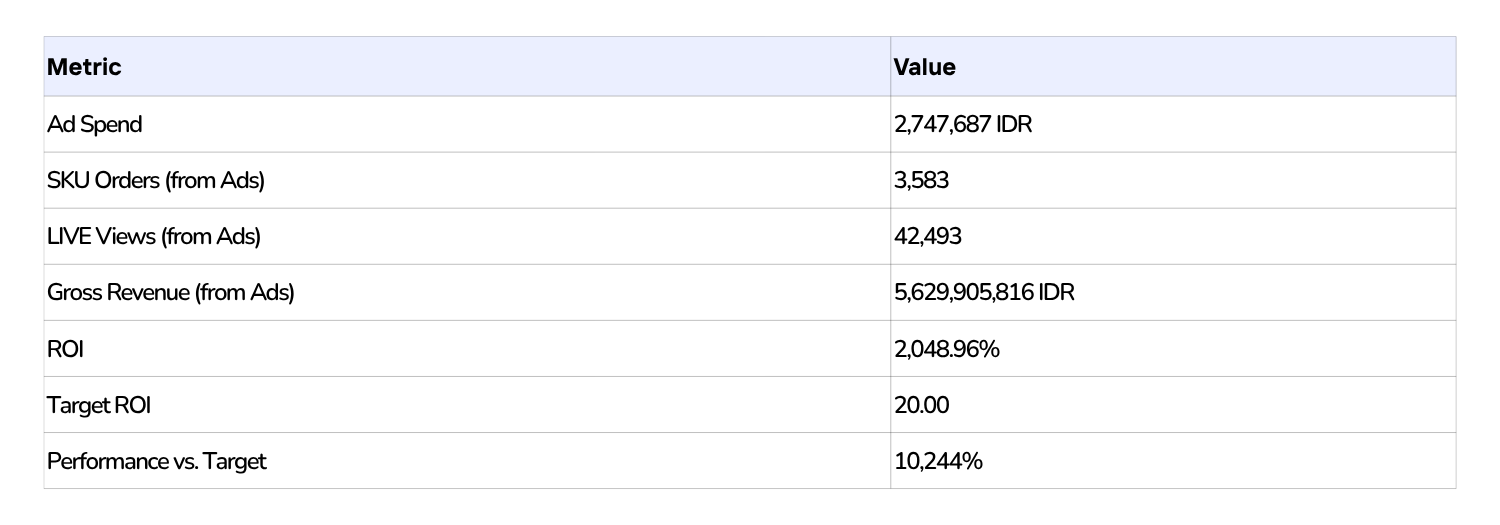Select the Value column header
The image size is (1500, 525).
[924, 67]
